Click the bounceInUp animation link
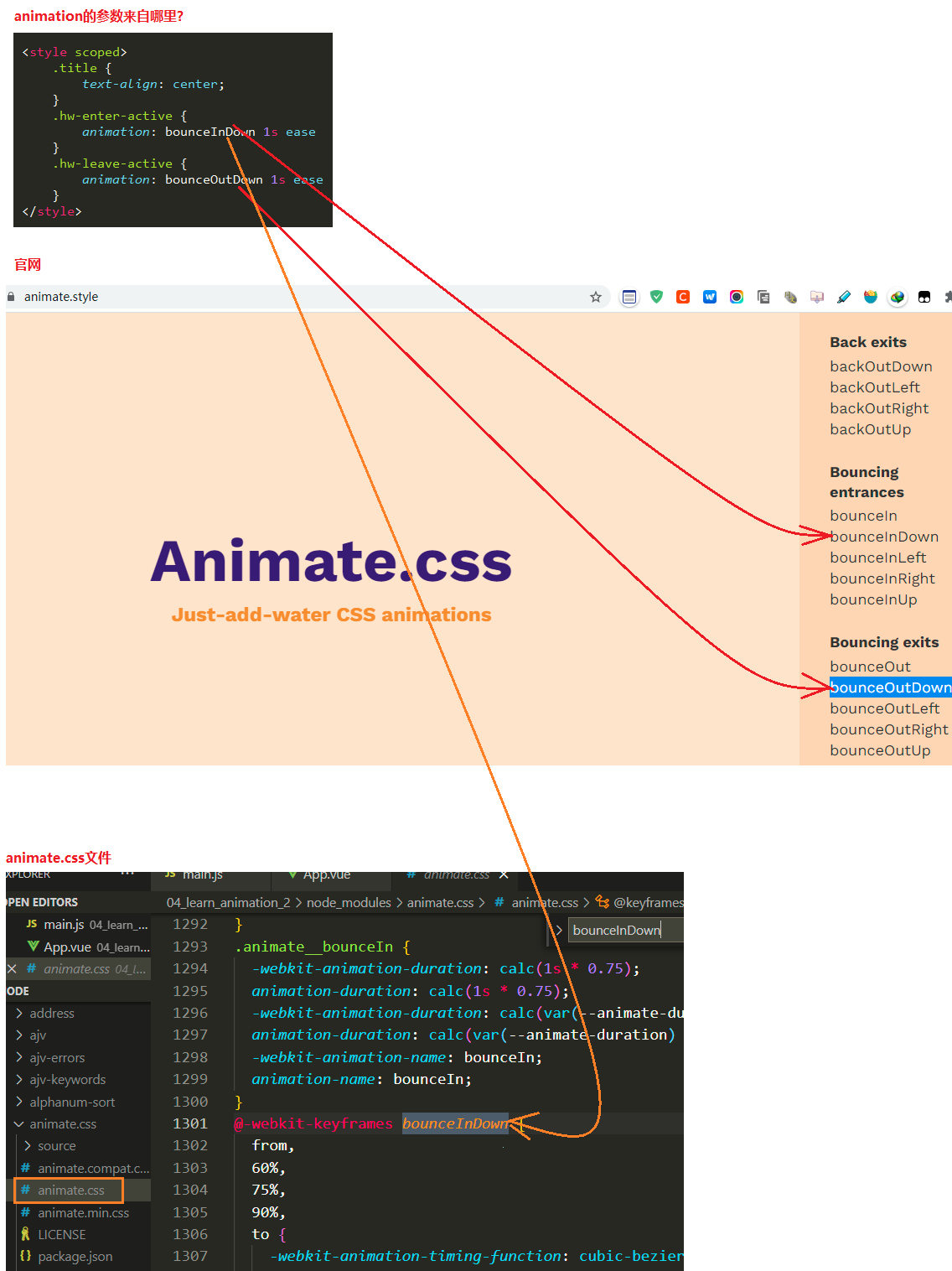The height and width of the screenshot is (1271, 952). coord(873,599)
